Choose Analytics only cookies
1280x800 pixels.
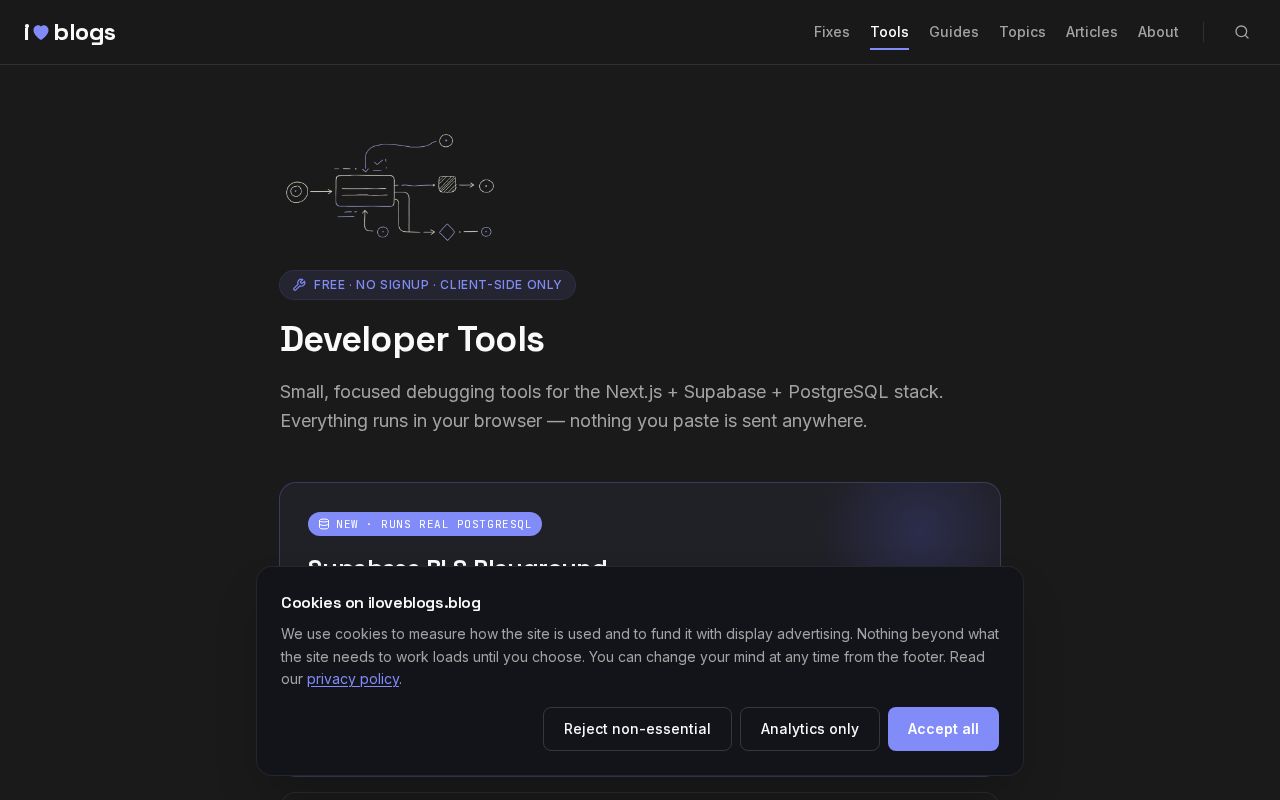(x=810, y=729)
